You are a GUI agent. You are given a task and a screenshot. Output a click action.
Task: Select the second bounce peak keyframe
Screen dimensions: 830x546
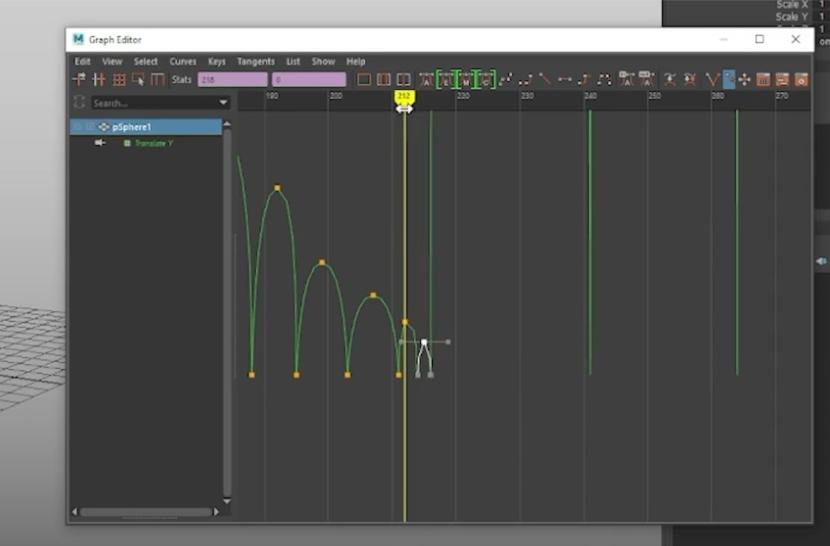[x=322, y=263]
